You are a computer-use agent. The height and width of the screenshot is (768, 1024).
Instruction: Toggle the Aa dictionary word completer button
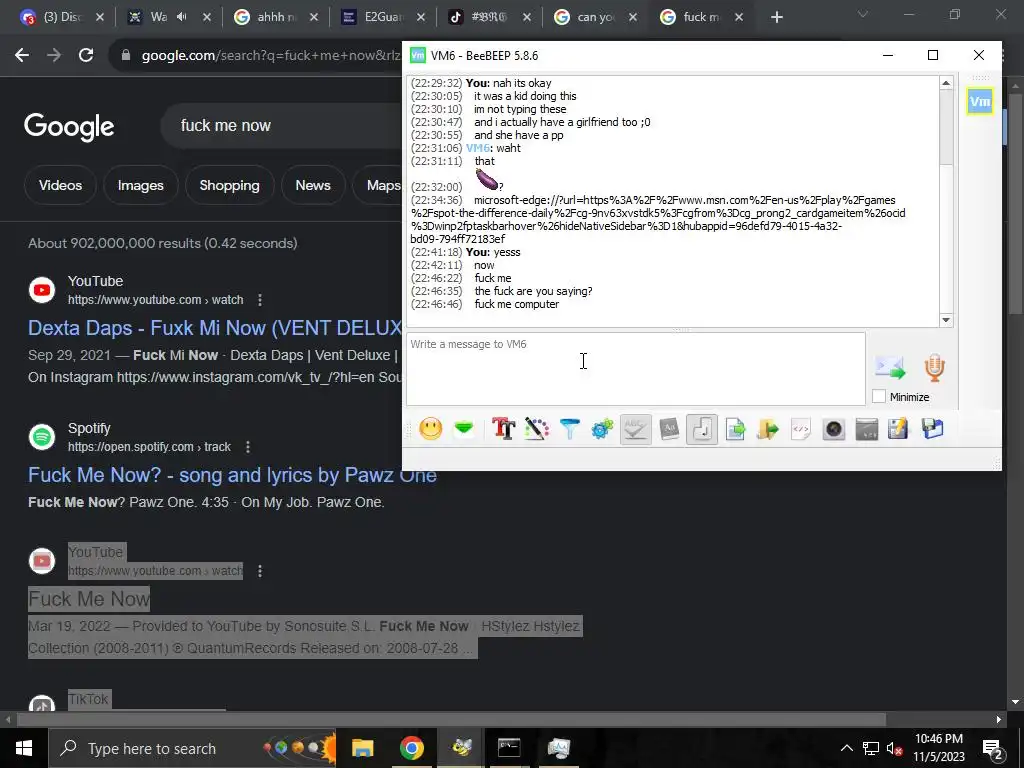pos(669,429)
